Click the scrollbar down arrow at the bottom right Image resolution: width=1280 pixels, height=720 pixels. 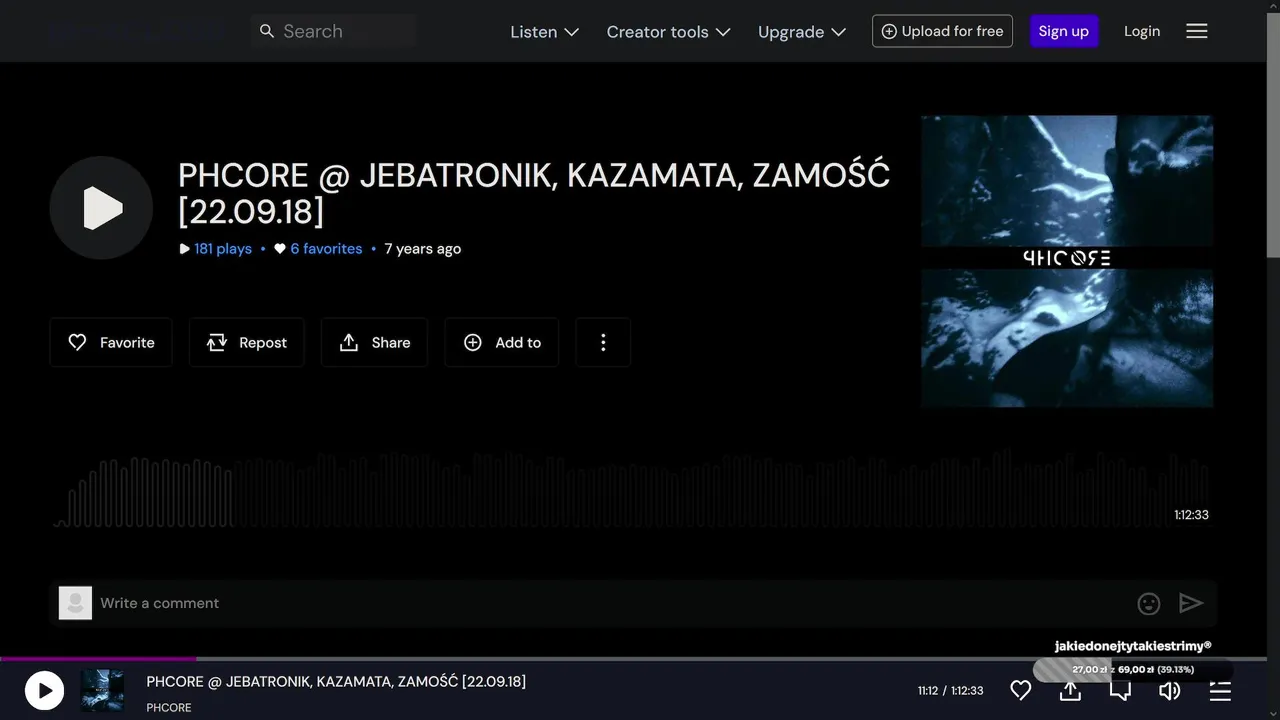click(x=1273, y=713)
